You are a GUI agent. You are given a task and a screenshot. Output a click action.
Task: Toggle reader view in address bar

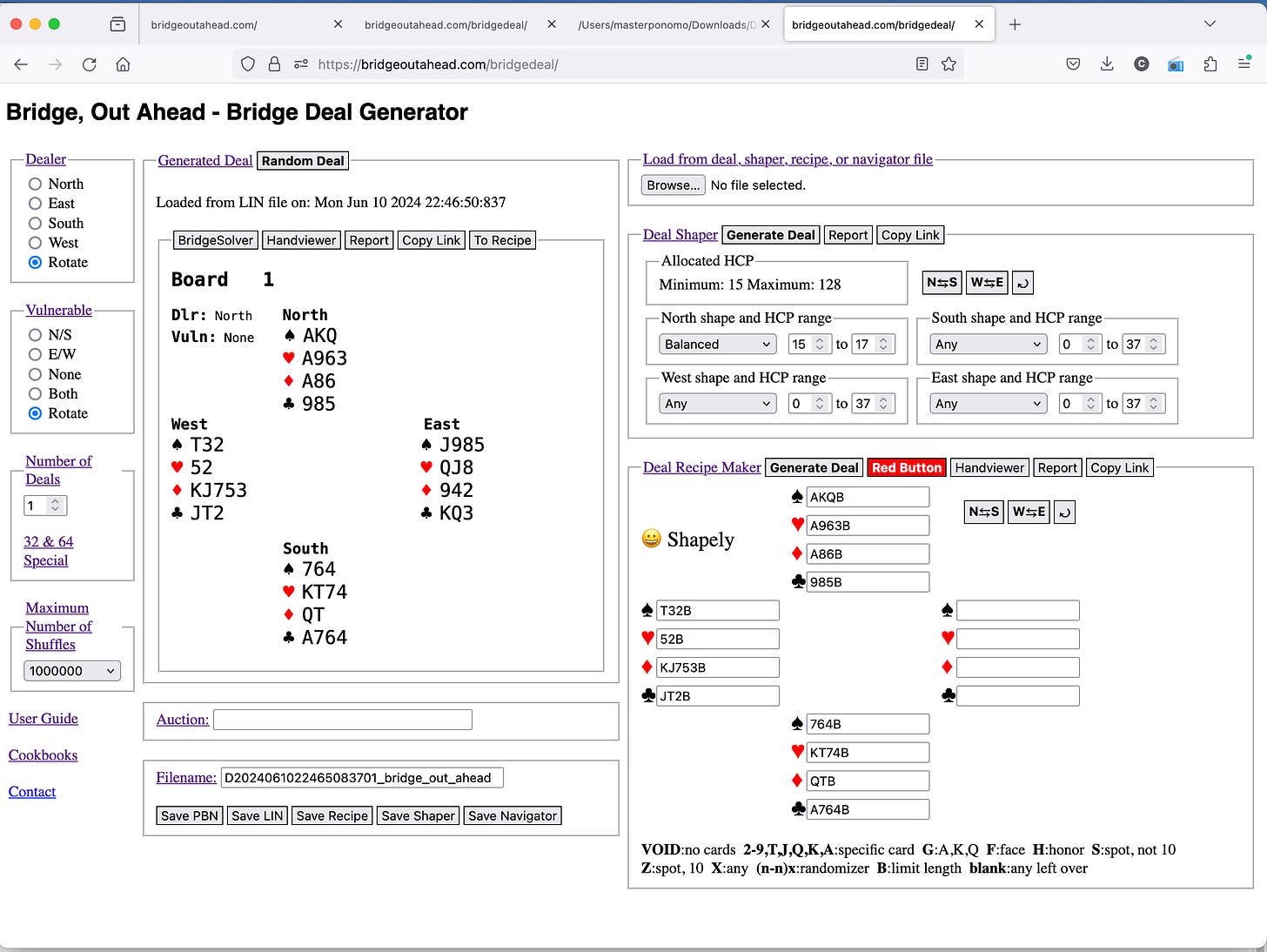pyautogui.click(x=922, y=64)
